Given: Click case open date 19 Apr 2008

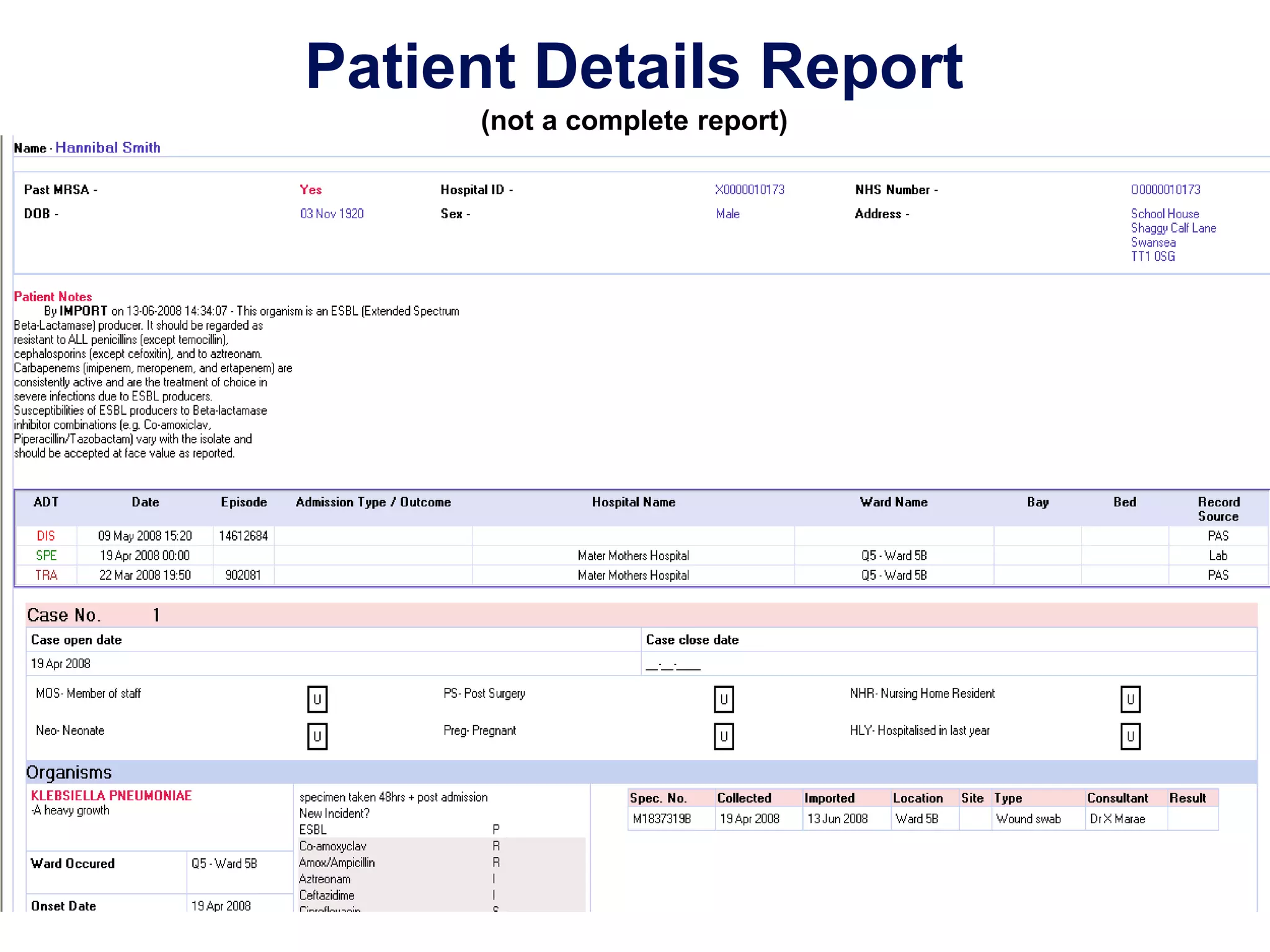Looking at the screenshot, I should point(61,664).
